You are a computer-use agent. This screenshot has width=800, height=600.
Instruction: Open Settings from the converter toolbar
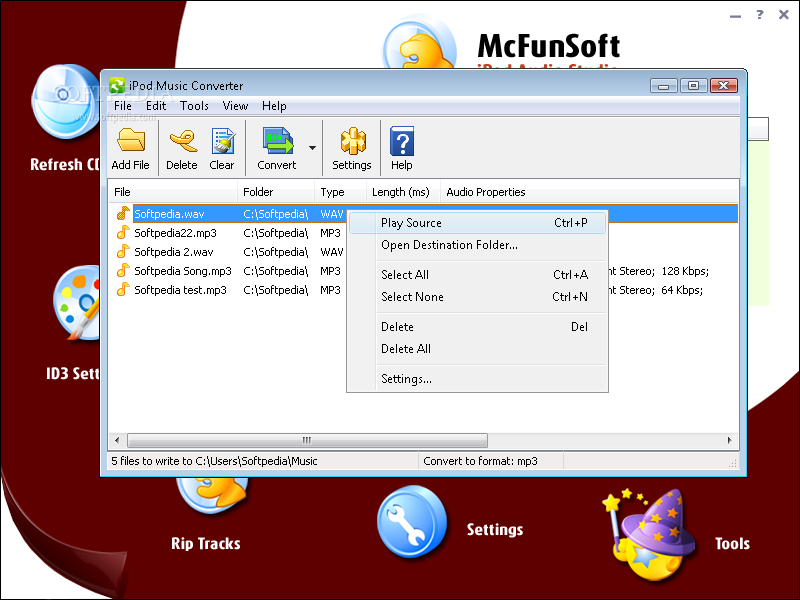click(353, 140)
